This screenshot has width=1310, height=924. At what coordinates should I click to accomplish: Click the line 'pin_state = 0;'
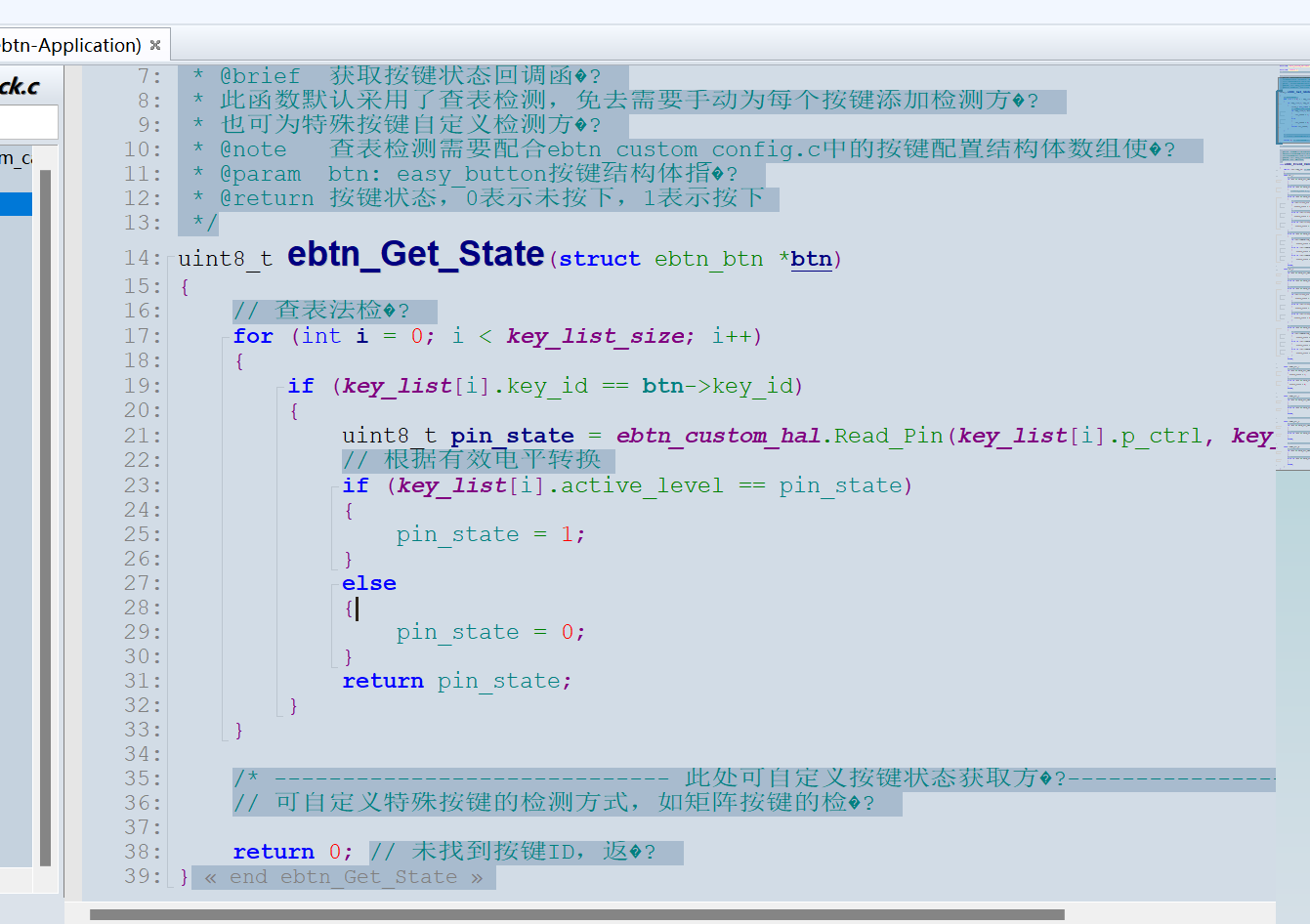490,632
